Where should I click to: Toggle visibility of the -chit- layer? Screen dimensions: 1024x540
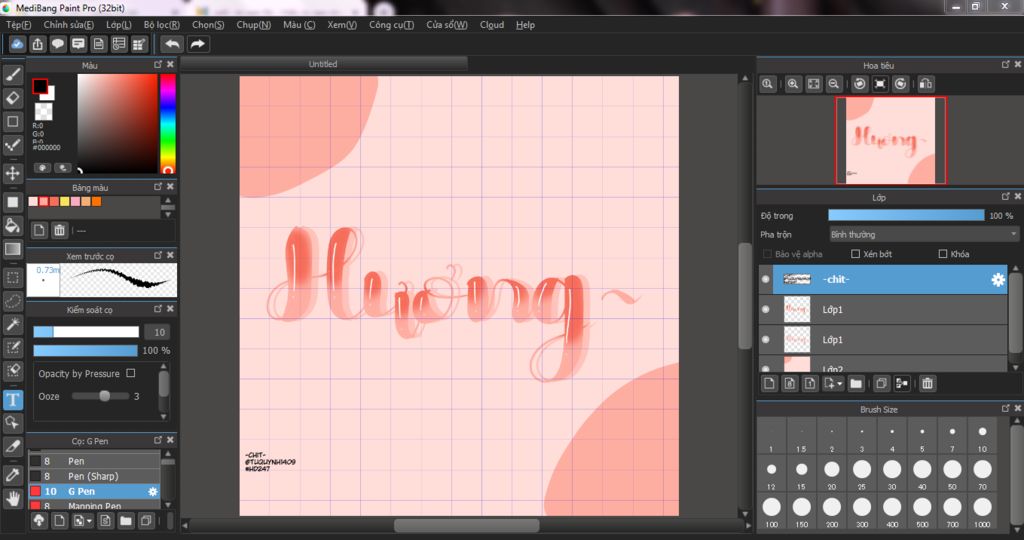point(765,279)
